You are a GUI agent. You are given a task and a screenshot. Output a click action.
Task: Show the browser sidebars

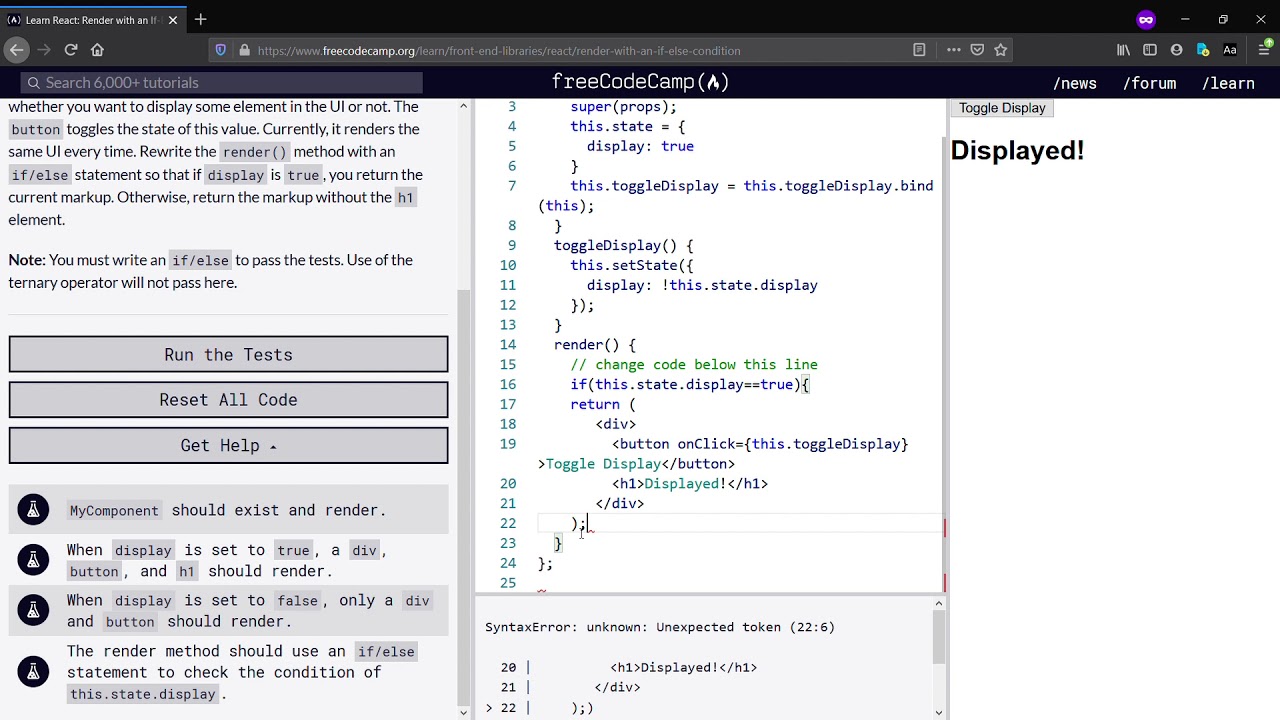point(1150,50)
